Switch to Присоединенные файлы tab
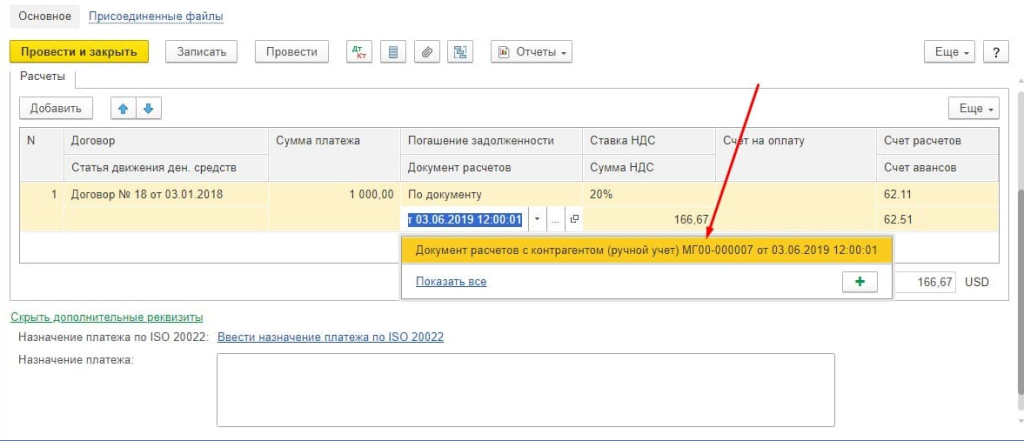 (x=156, y=17)
